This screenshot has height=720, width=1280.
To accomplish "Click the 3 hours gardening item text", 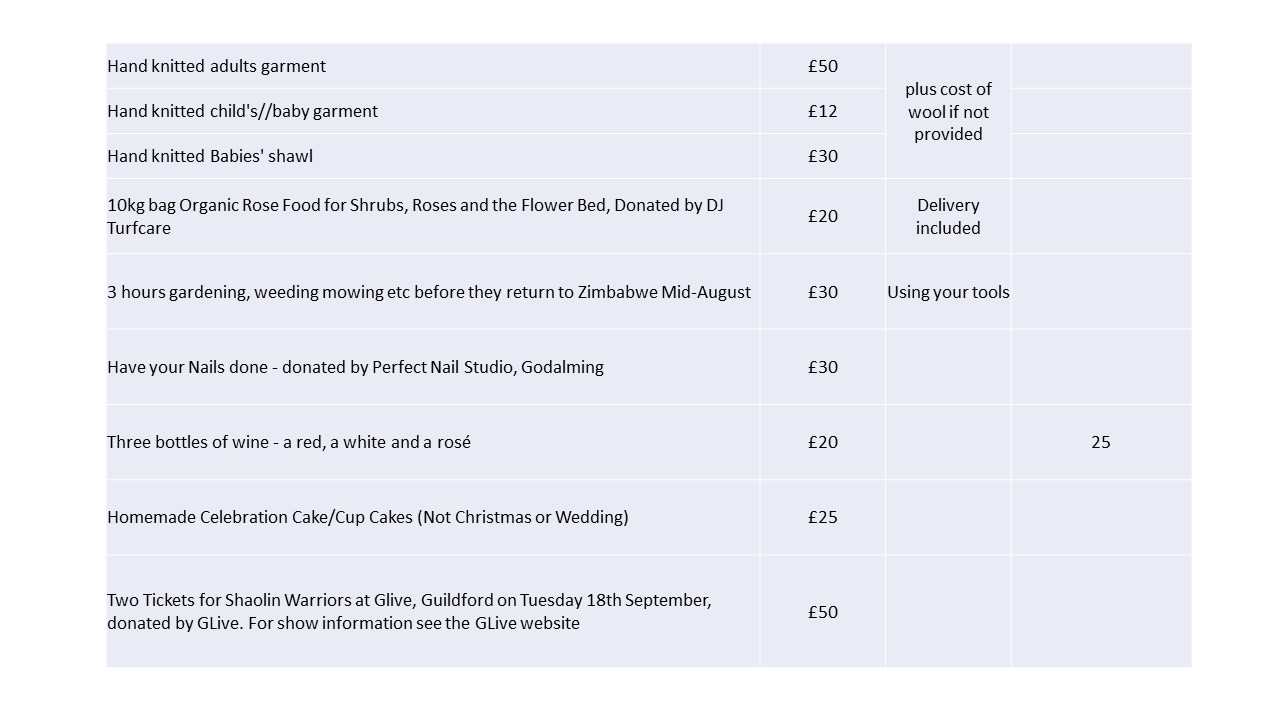I will (x=429, y=292).
